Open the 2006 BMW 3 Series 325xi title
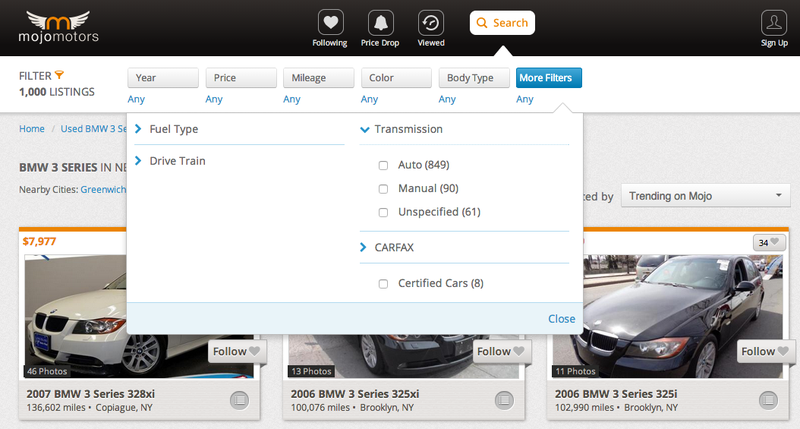Screen dimensions: 800x429 click(x=355, y=394)
